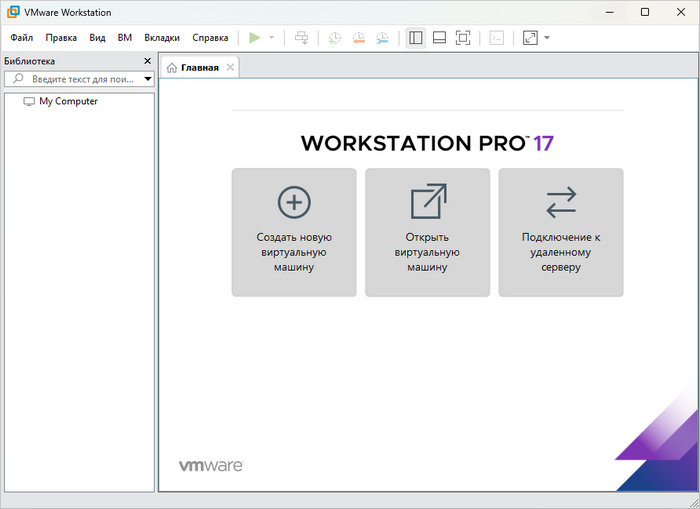Open the Файл menu
Image resolution: width=700 pixels, height=509 pixels.
coord(21,38)
